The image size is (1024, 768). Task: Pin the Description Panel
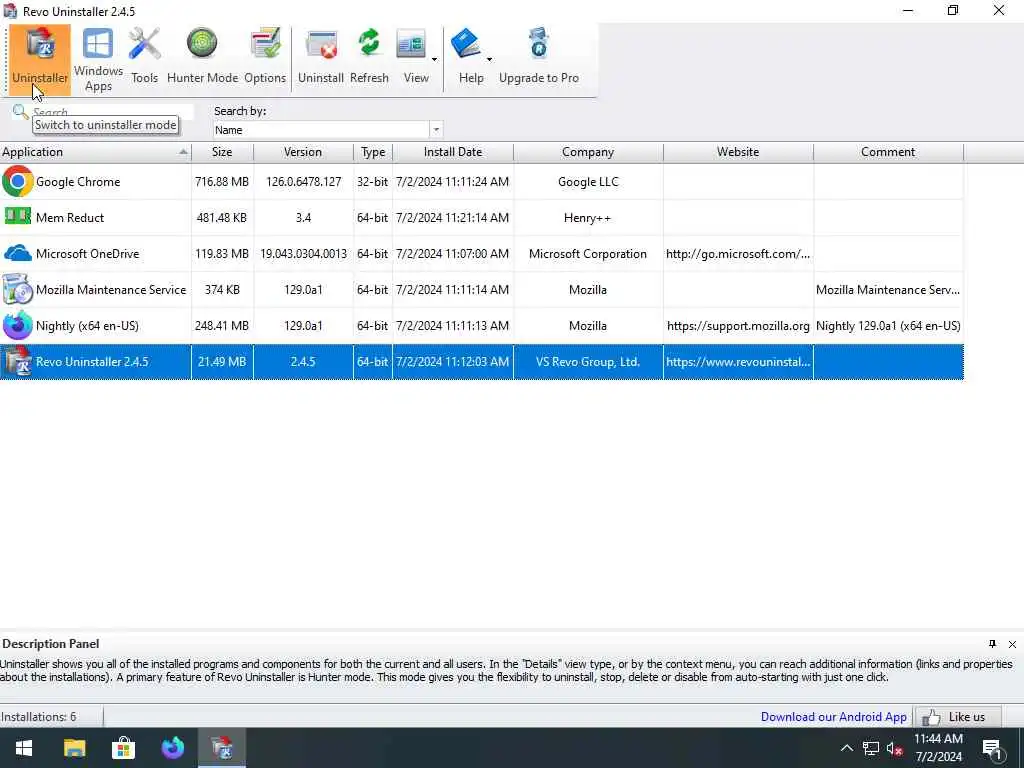[x=992, y=644]
